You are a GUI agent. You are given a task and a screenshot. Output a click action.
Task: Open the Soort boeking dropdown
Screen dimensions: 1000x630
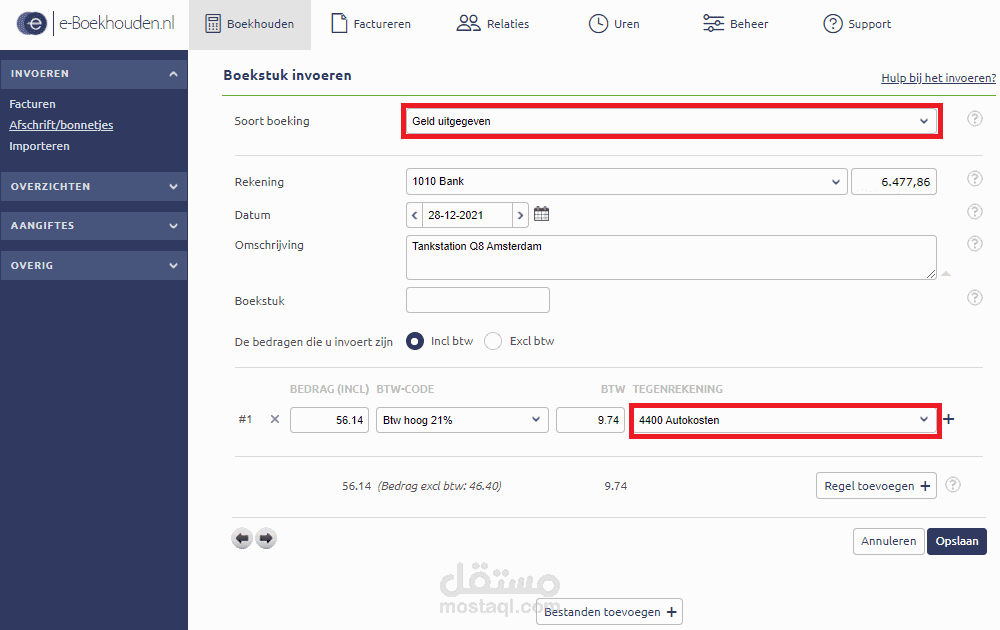(x=671, y=121)
